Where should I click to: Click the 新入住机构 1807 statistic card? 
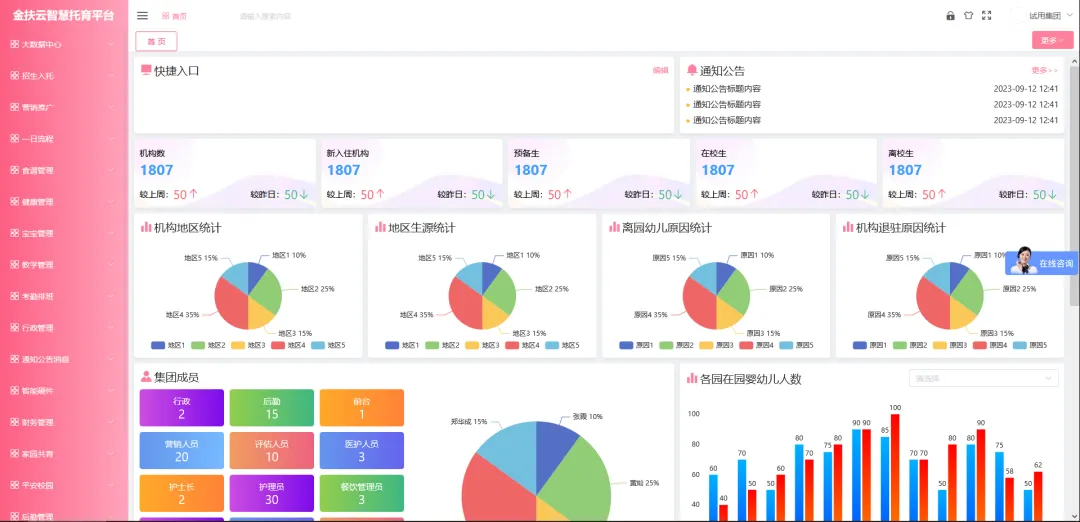pos(412,174)
